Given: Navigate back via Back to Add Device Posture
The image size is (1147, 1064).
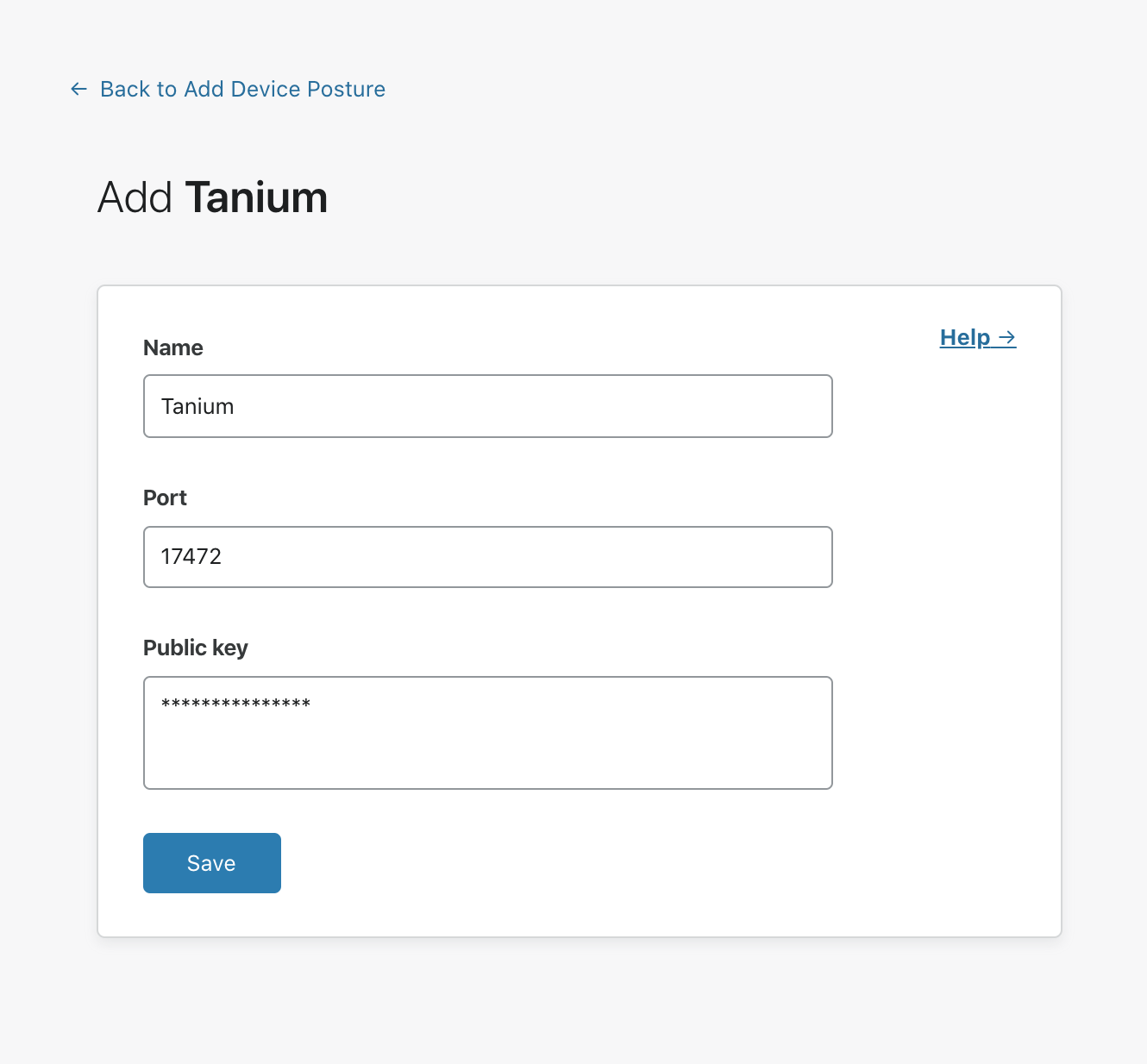Looking at the screenshot, I should [242, 89].
